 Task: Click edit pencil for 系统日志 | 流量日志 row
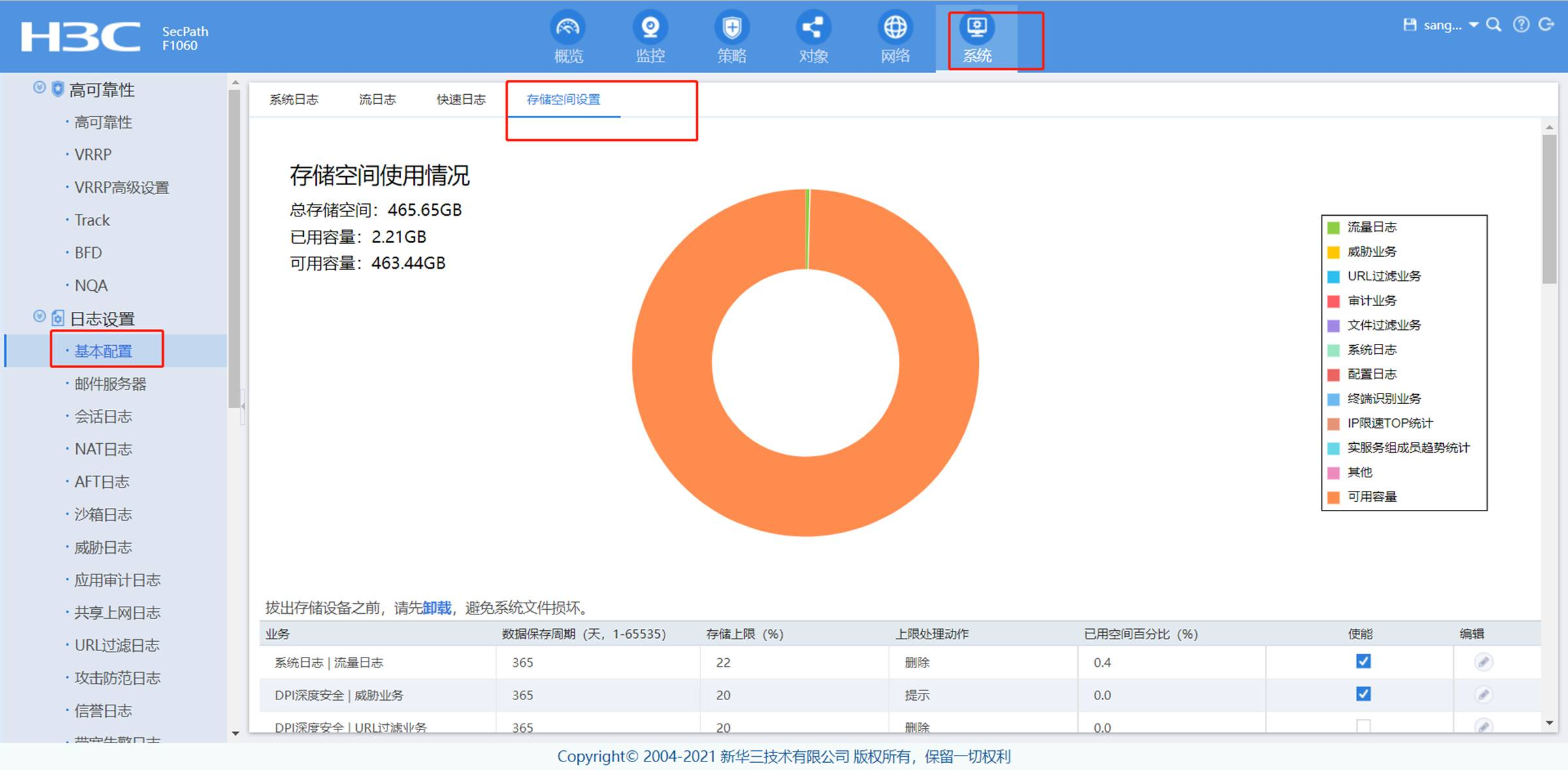[x=1484, y=662]
